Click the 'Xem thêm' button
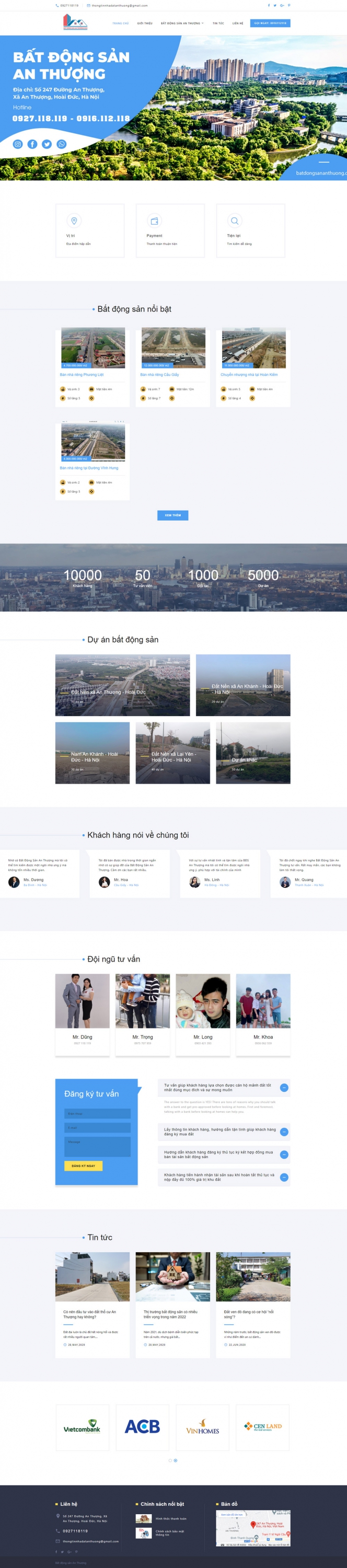The height and width of the screenshot is (1568, 347). click(x=173, y=515)
